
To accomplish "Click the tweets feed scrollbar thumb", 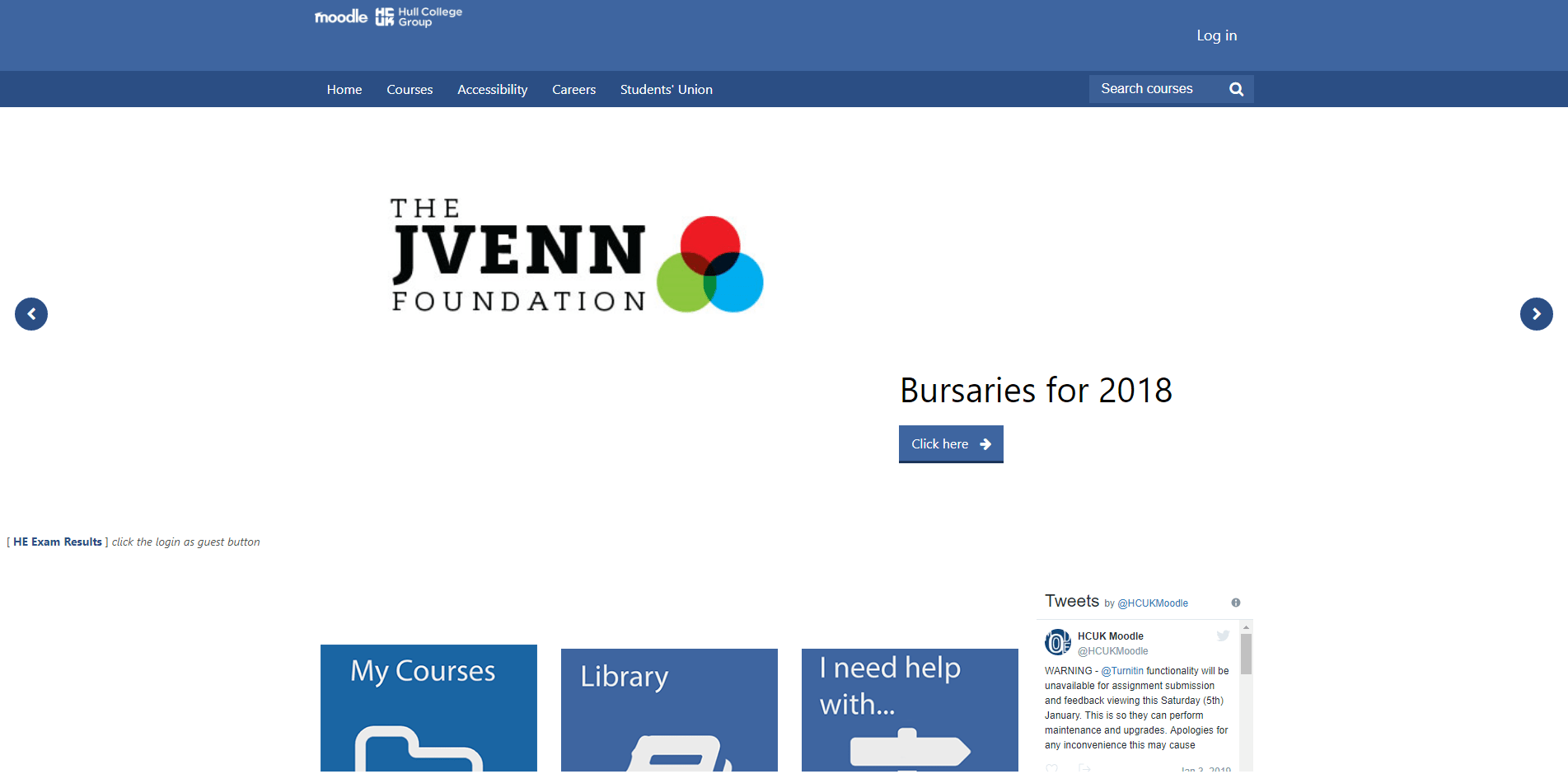I will tap(1246, 654).
